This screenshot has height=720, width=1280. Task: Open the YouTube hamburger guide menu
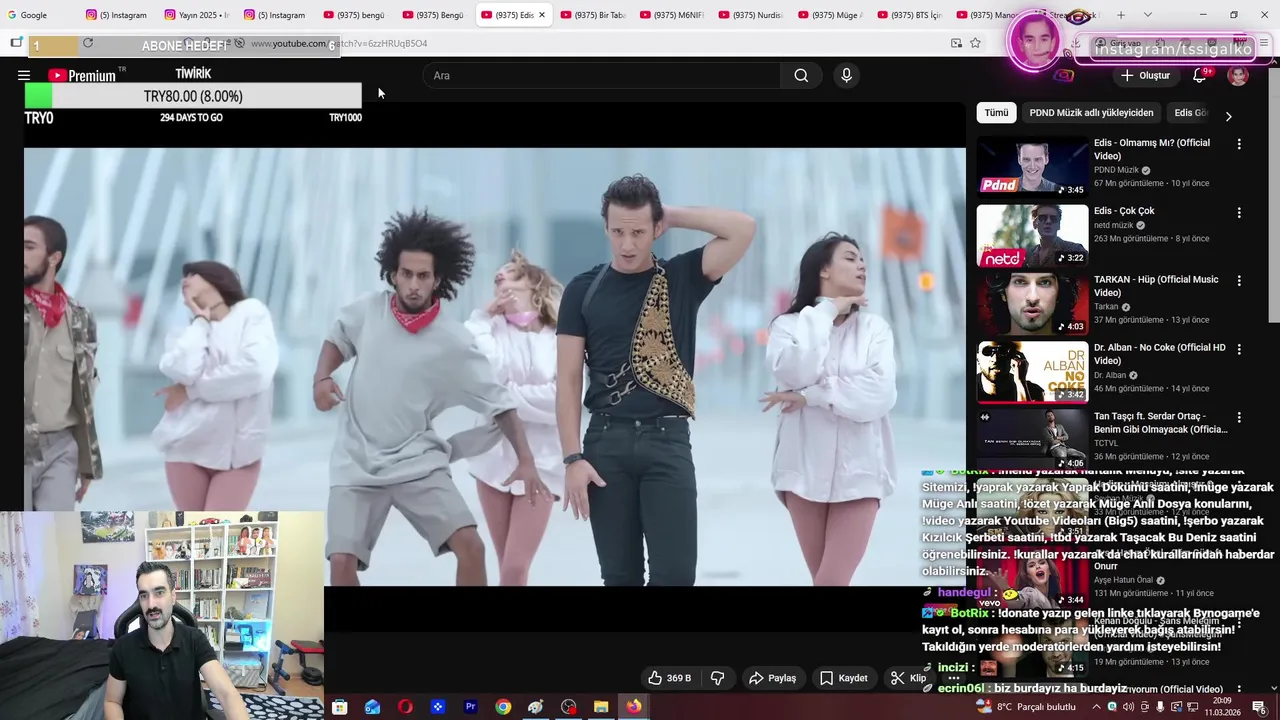24,75
